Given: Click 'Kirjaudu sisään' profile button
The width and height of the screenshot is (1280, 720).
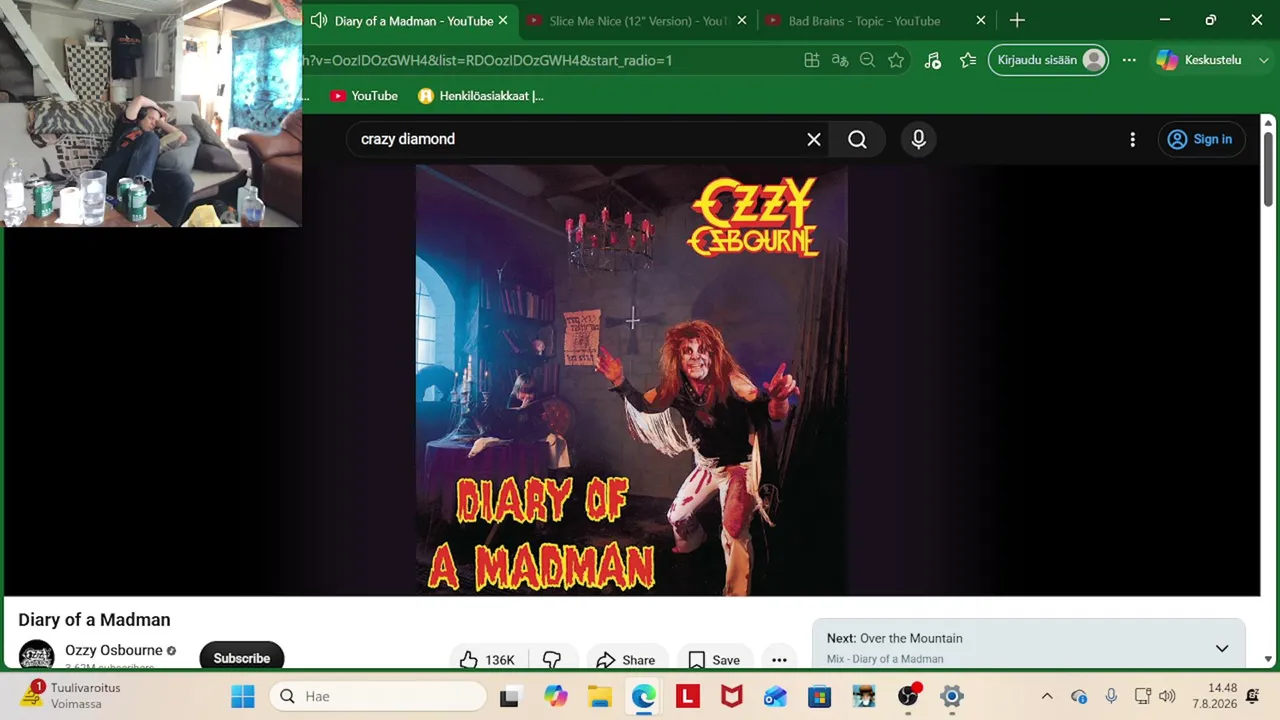Looking at the screenshot, I should pyautogui.click(x=1048, y=60).
